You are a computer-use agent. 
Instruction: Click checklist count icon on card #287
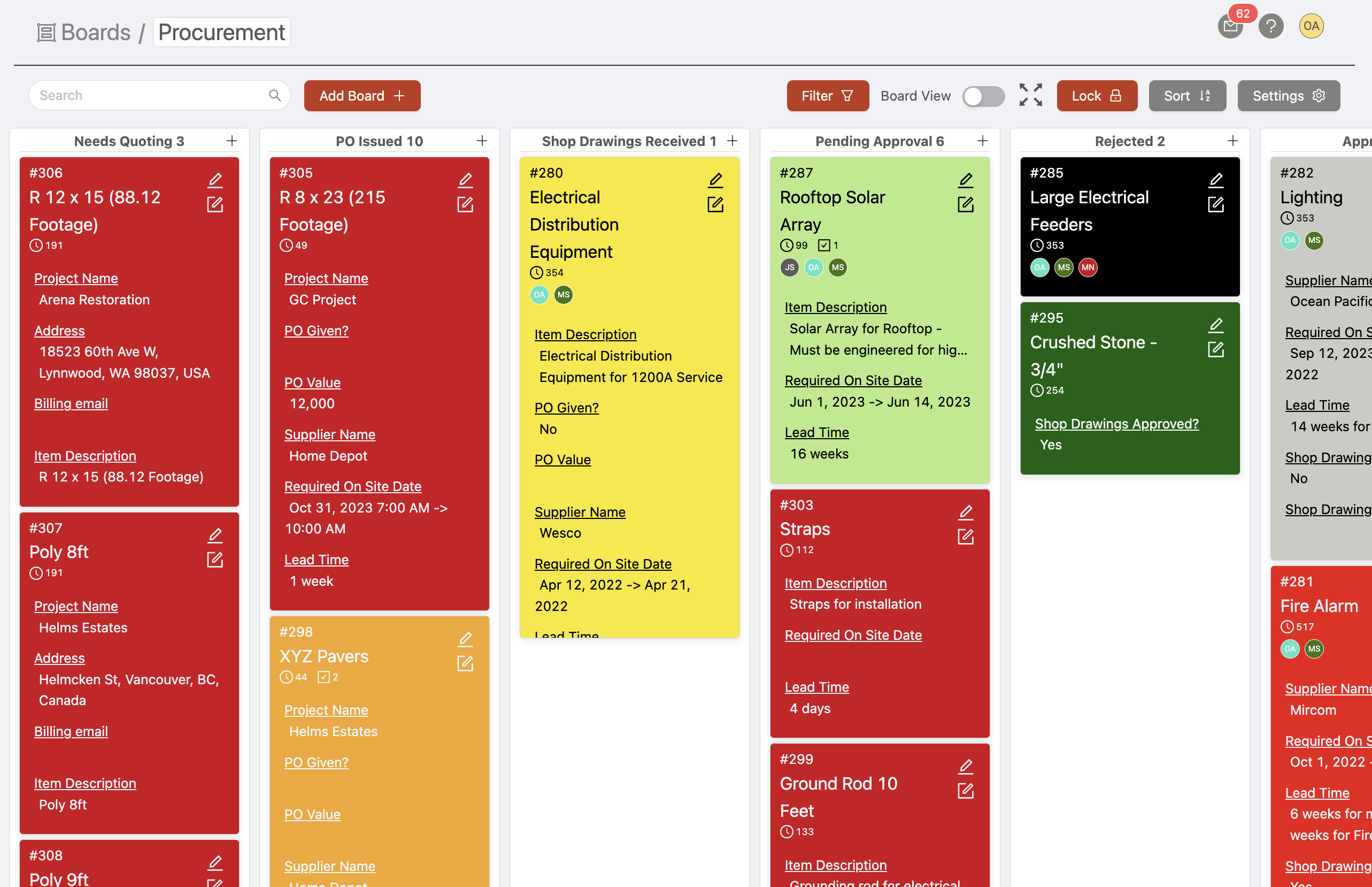click(x=828, y=246)
